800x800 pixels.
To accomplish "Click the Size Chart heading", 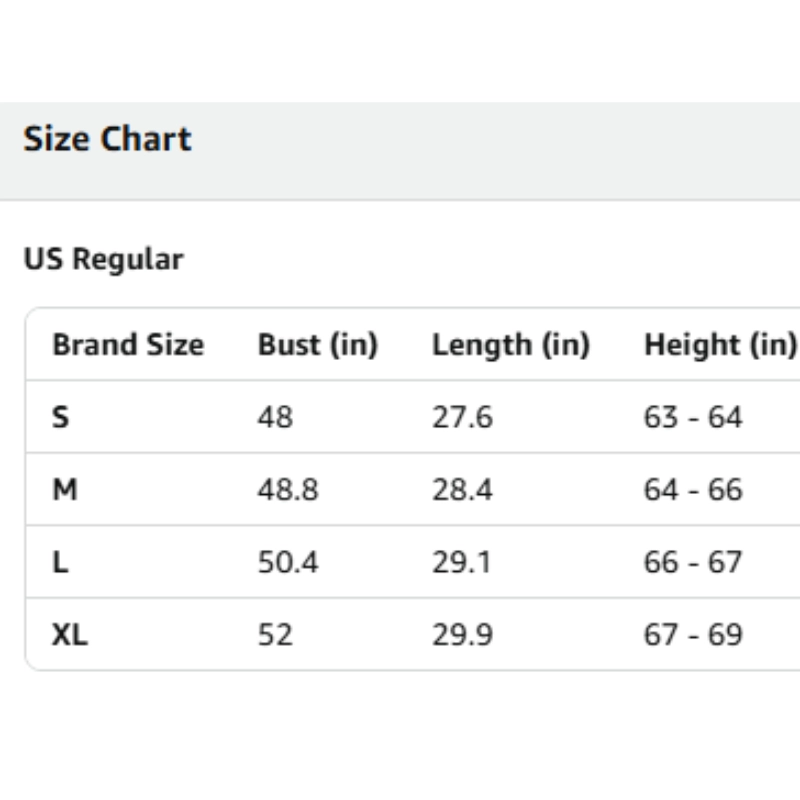I will 107,138.
